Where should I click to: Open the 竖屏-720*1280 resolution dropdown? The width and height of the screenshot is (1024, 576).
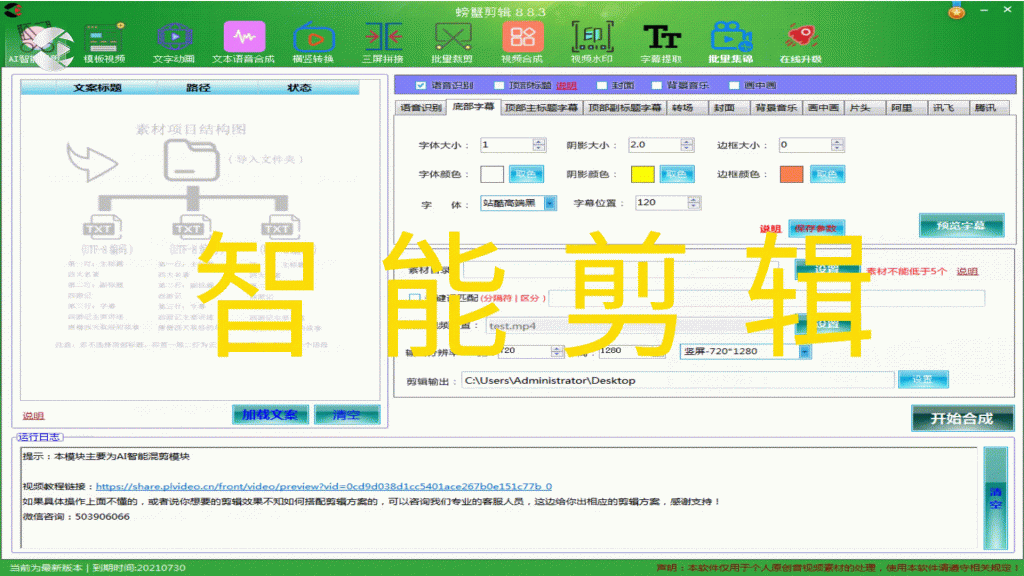point(806,352)
